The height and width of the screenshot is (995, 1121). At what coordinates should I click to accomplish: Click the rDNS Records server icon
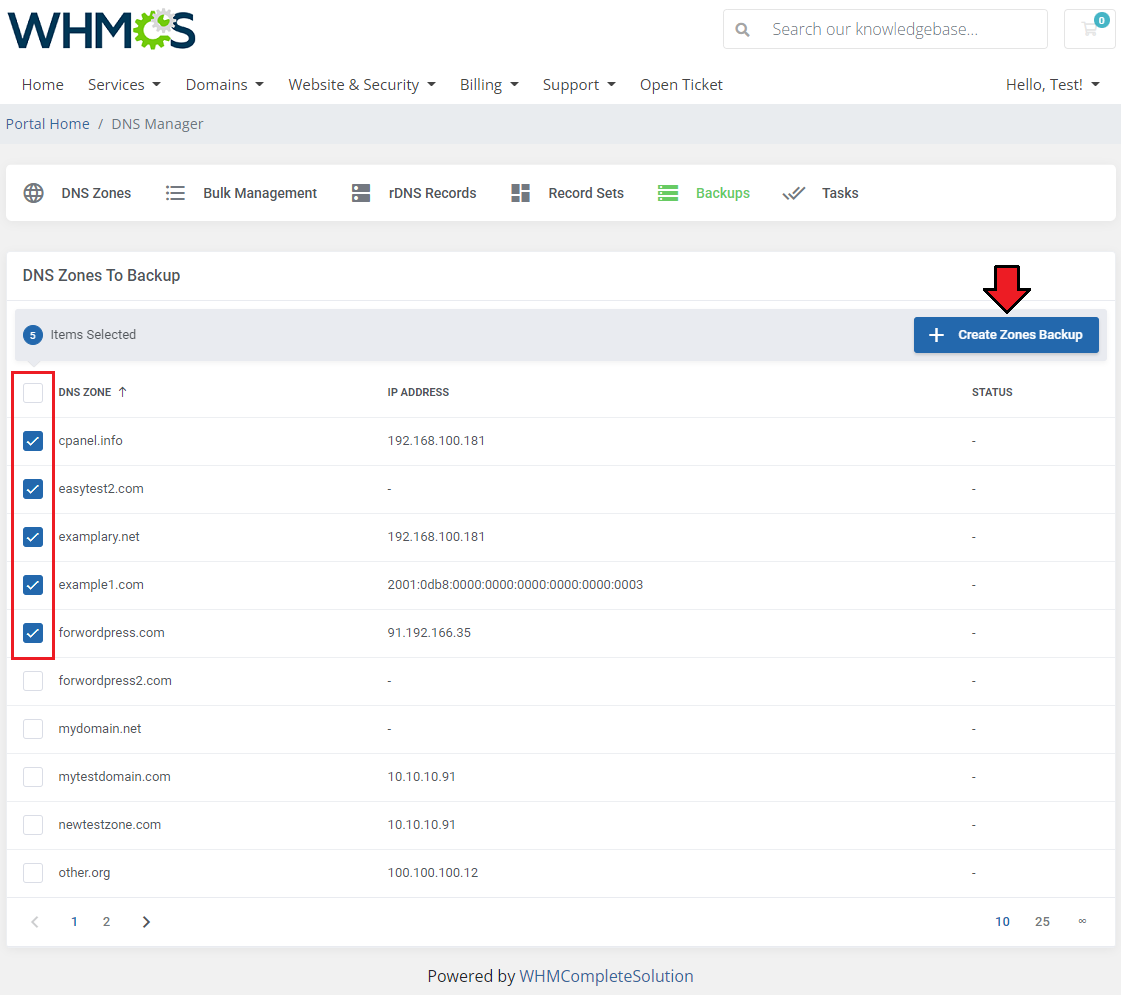(x=361, y=193)
